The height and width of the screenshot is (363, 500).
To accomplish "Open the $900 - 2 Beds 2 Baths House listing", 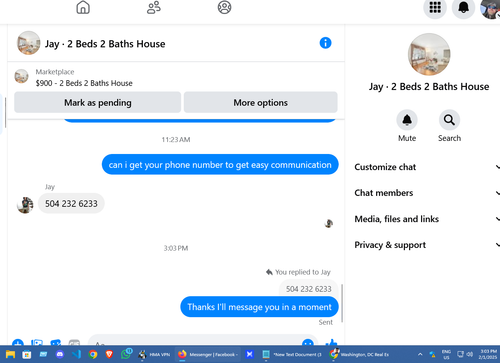I will coord(84,83).
